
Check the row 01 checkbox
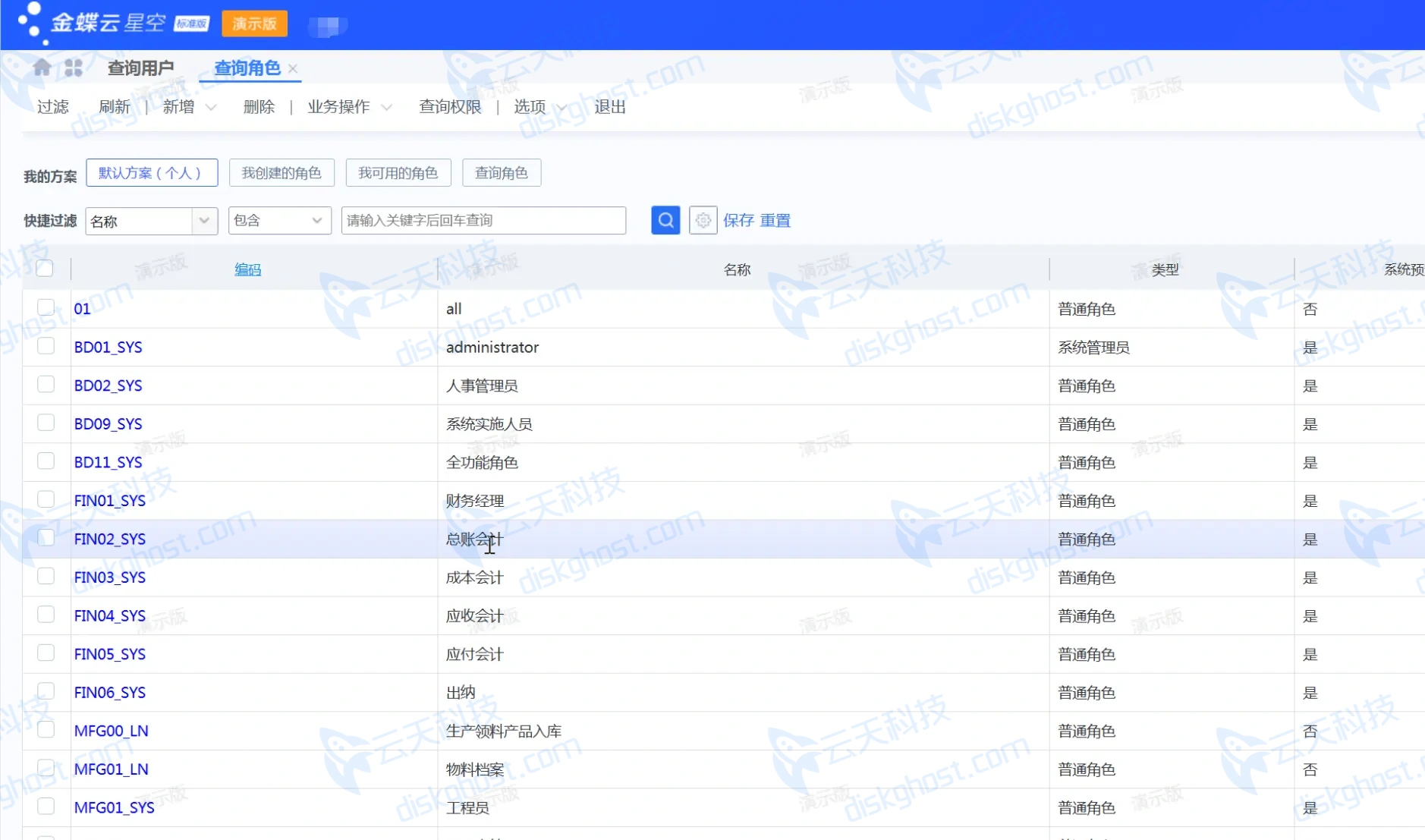pyautogui.click(x=46, y=307)
